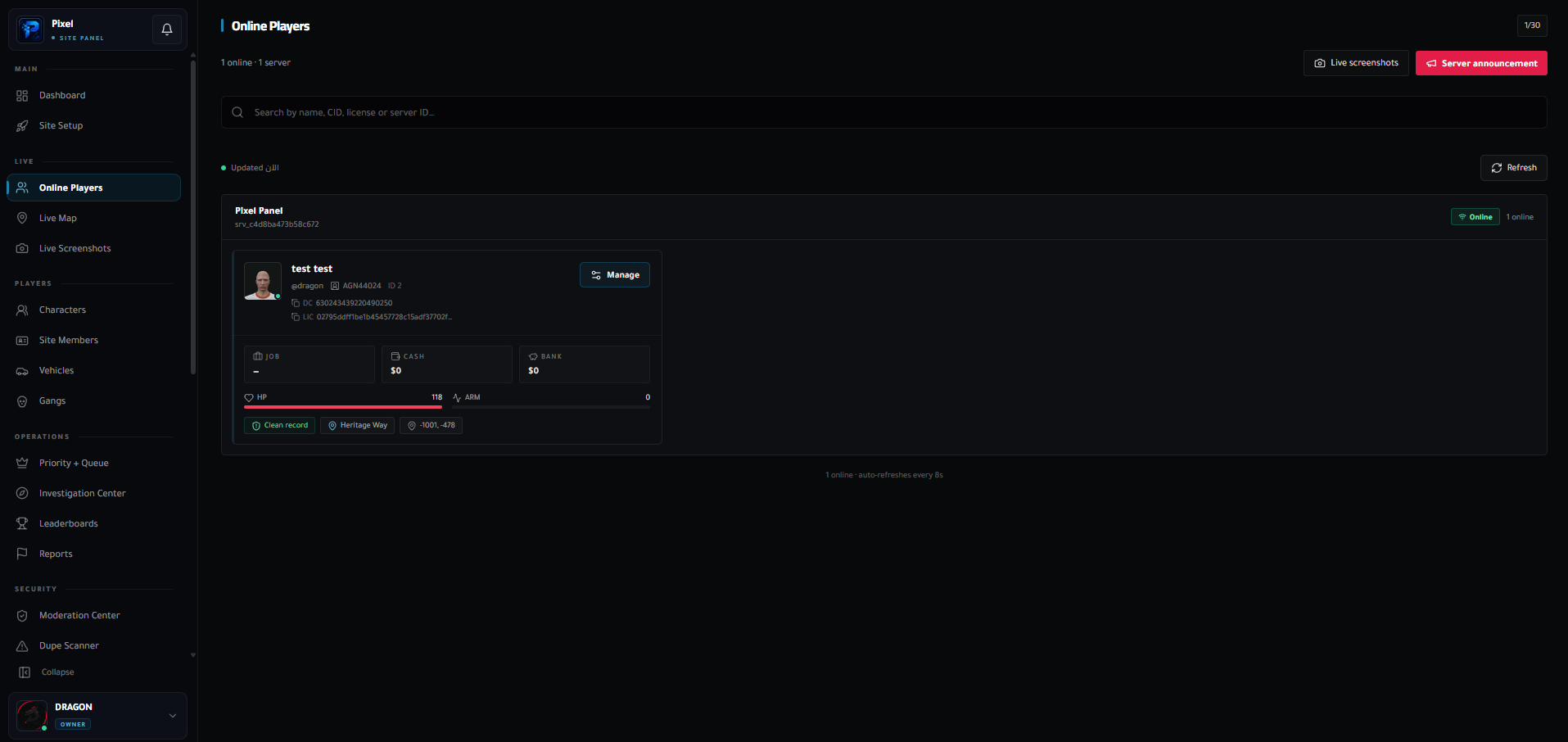Click the JOB stat box
This screenshot has width=1568, height=742.
point(310,364)
